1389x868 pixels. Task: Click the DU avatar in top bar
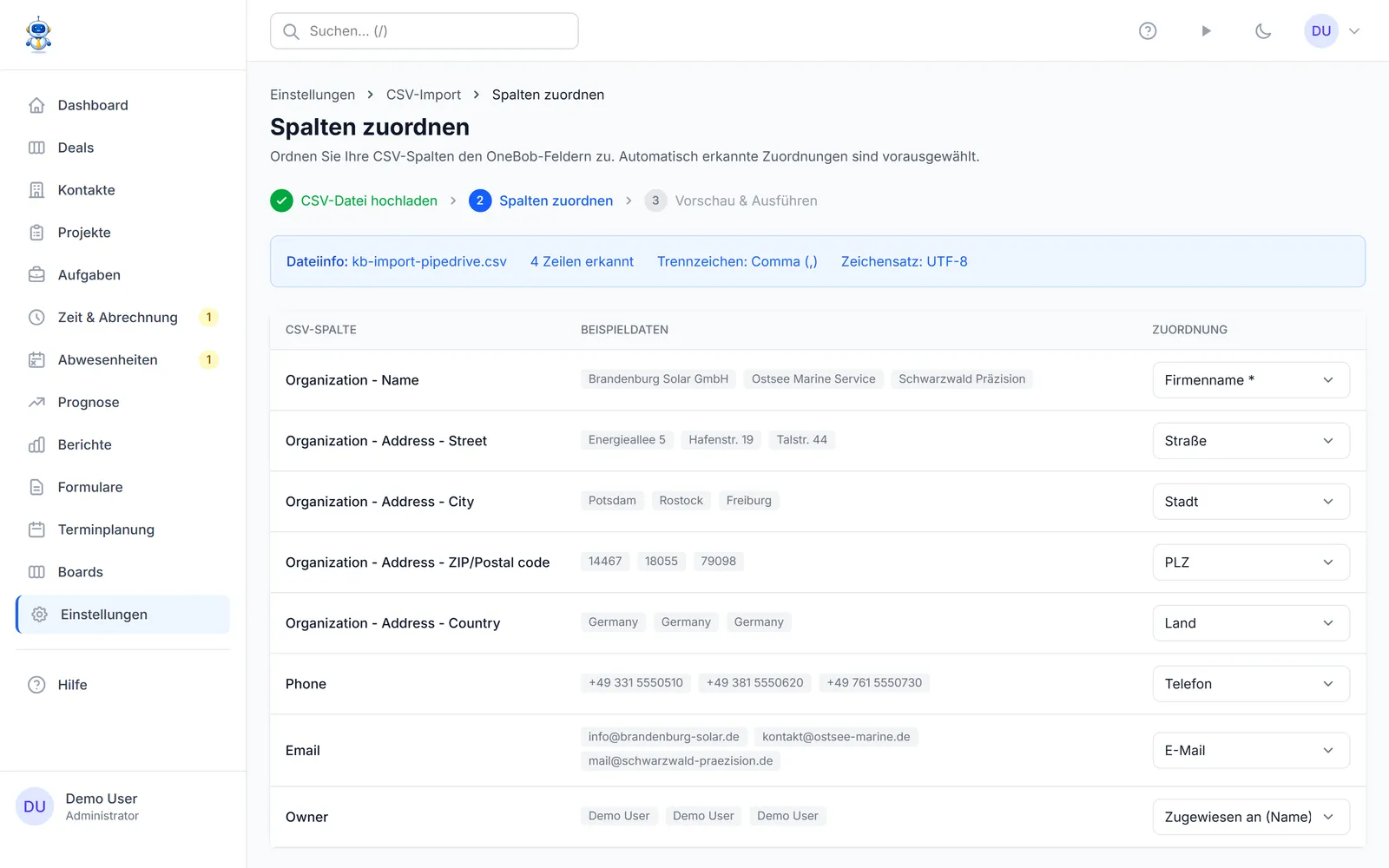(x=1321, y=31)
